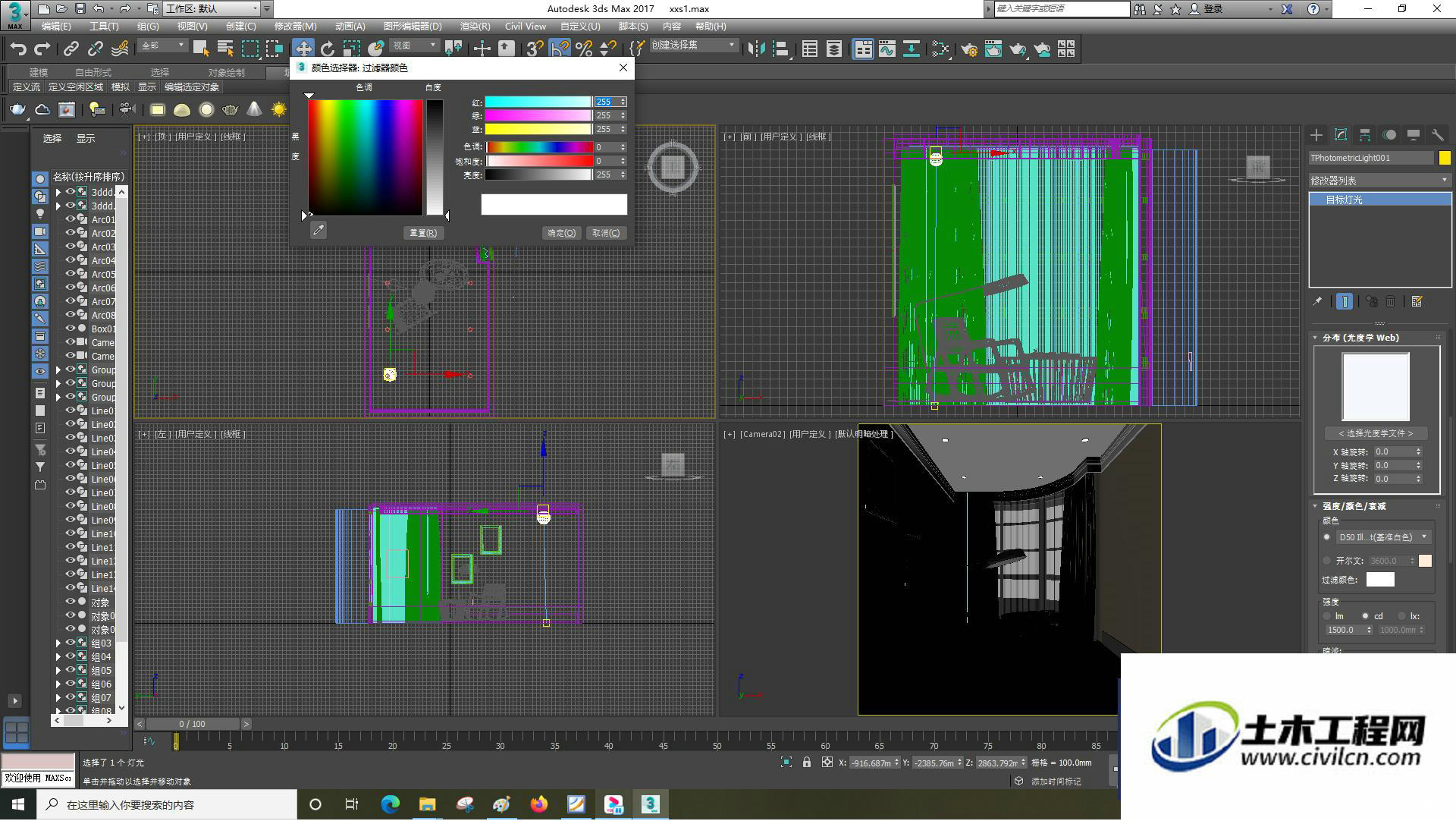The image size is (1456, 821).
Task: Click 取消(C) in color selector
Action: [606, 233]
